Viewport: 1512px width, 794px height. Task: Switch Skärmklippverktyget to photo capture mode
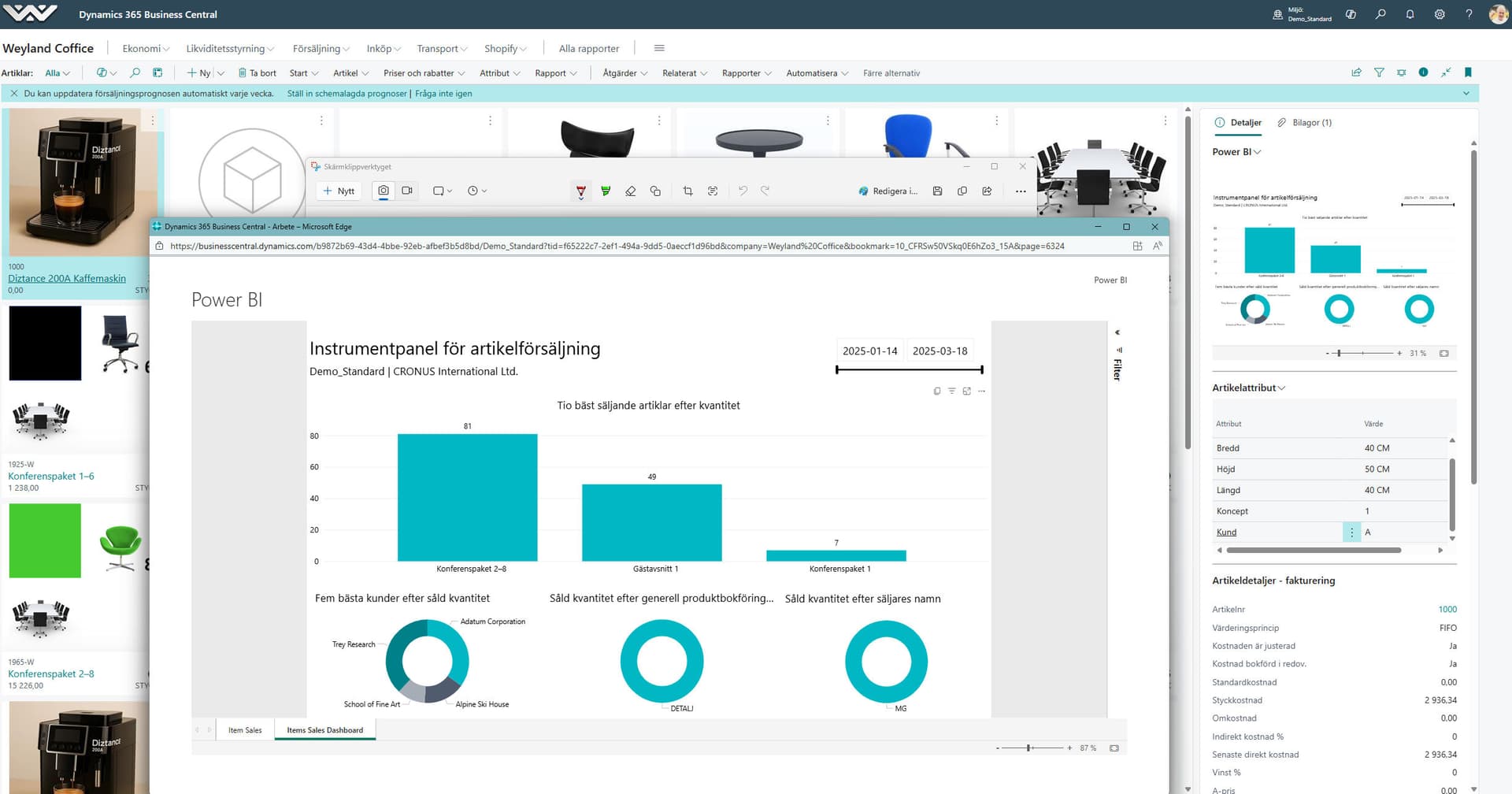tap(384, 191)
